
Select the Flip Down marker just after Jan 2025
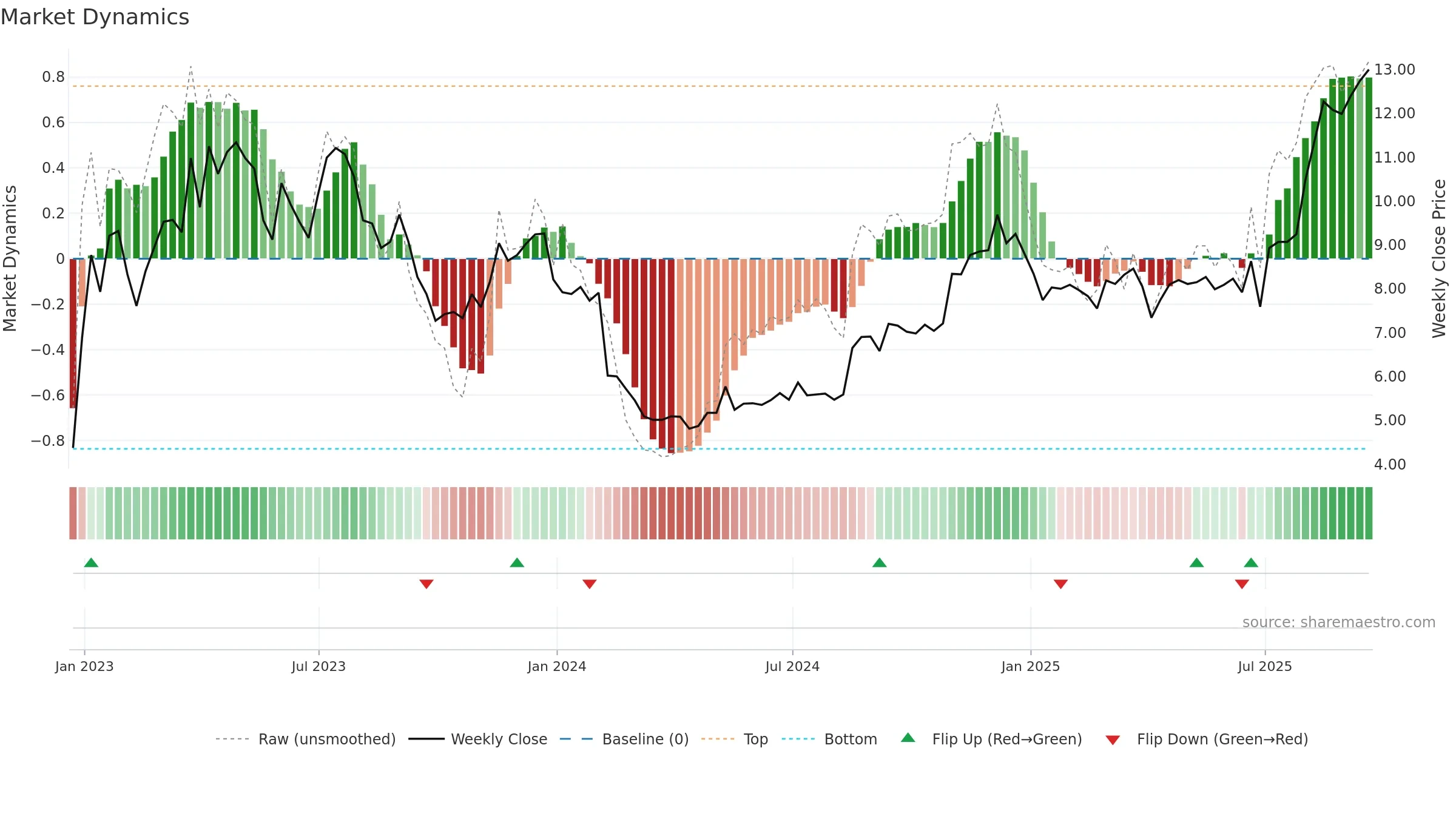pyautogui.click(x=1060, y=584)
